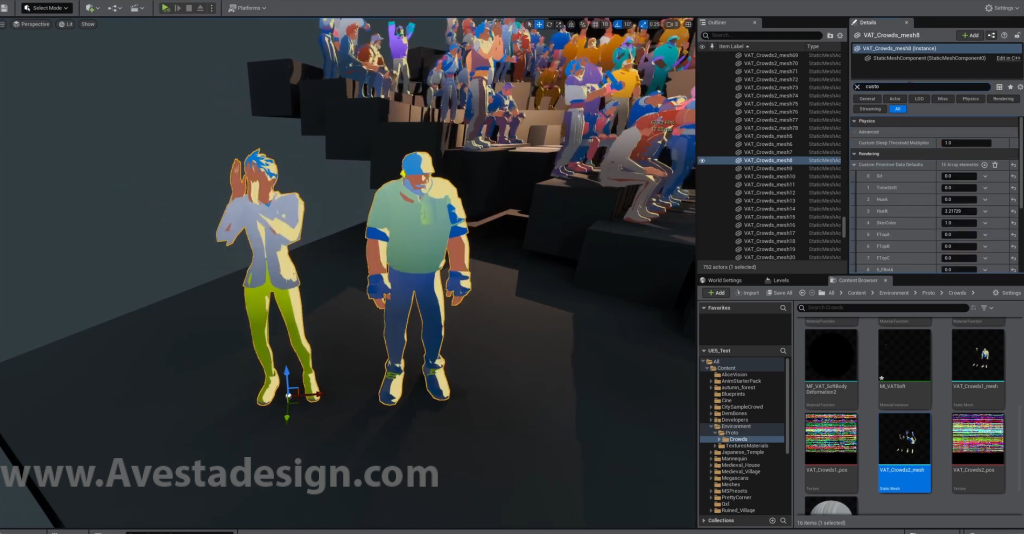Image resolution: width=1024 pixels, height=534 pixels.
Task: Click the viewport Show button
Action: click(88, 24)
